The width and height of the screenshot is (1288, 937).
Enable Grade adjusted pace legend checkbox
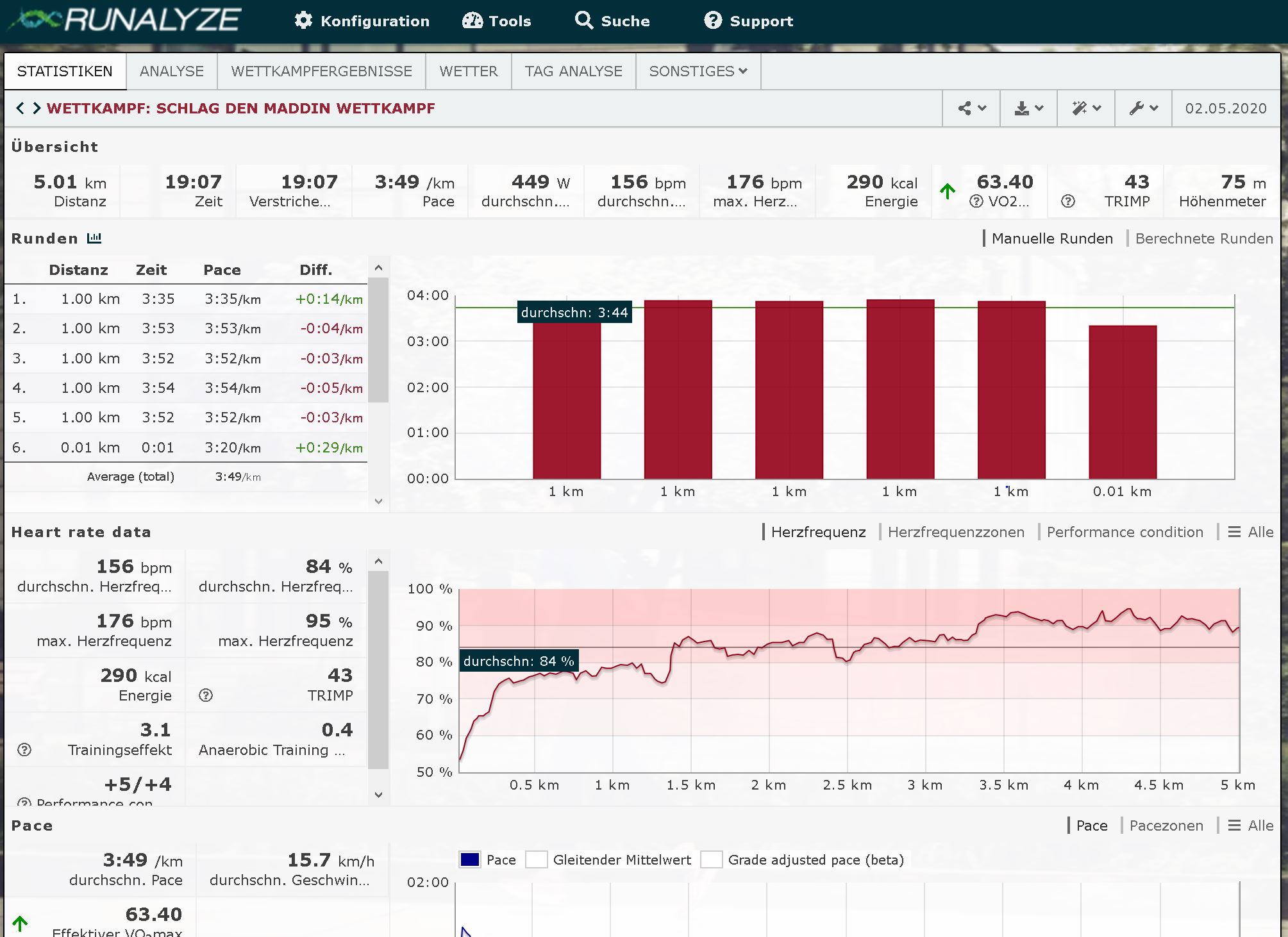click(x=711, y=860)
